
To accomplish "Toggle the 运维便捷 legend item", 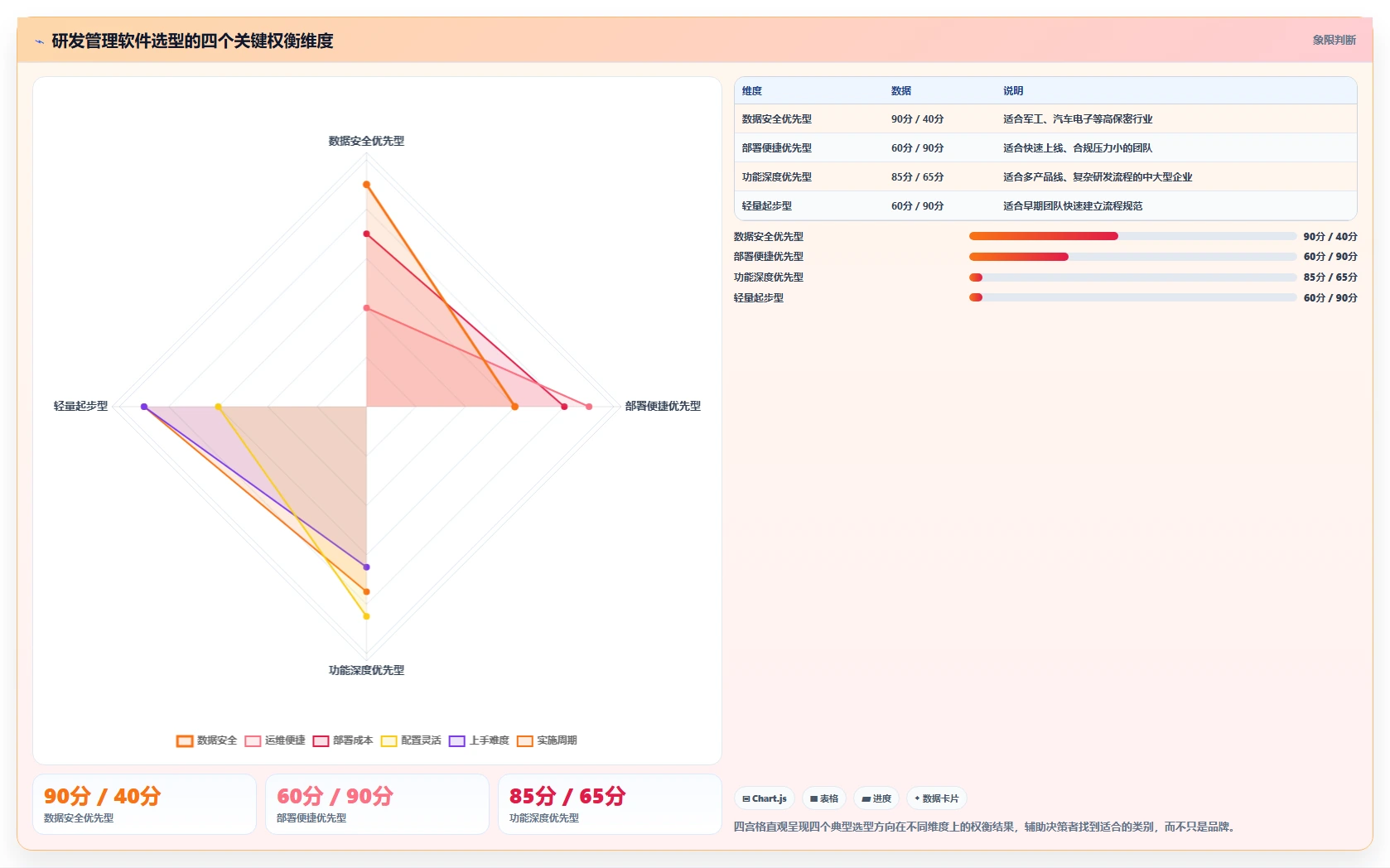I will pos(275,740).
